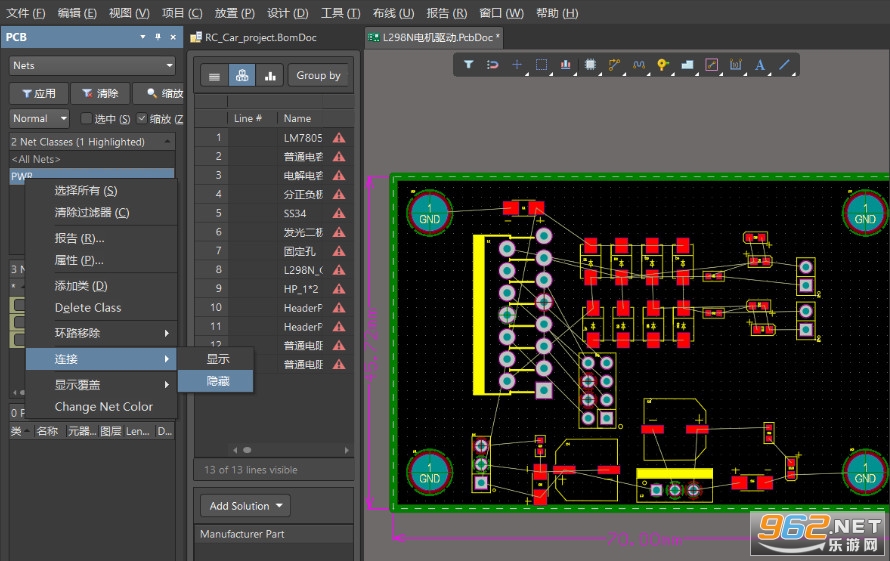Click the bar chart view icon in BOM
This screenshot has height=561, width=890.
click(270, 76)
